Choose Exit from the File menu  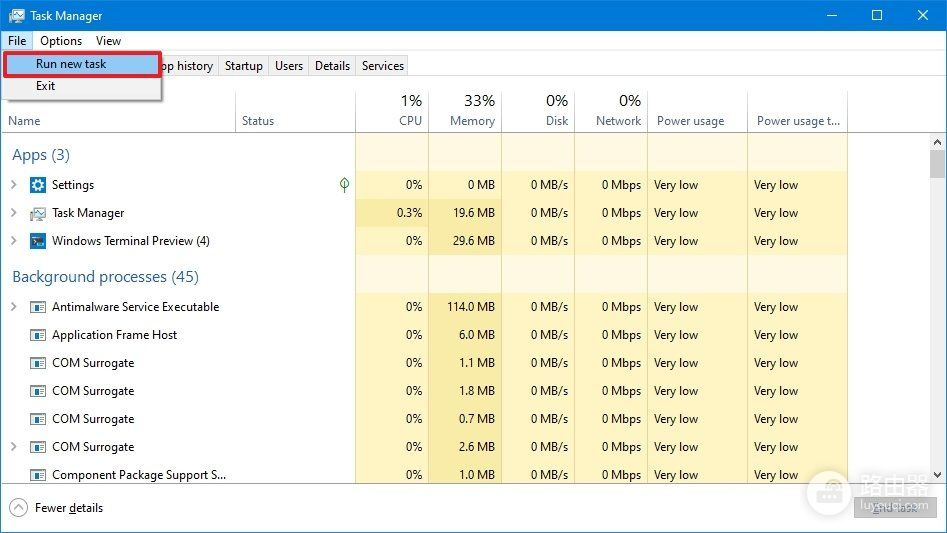tap(82, 86)
